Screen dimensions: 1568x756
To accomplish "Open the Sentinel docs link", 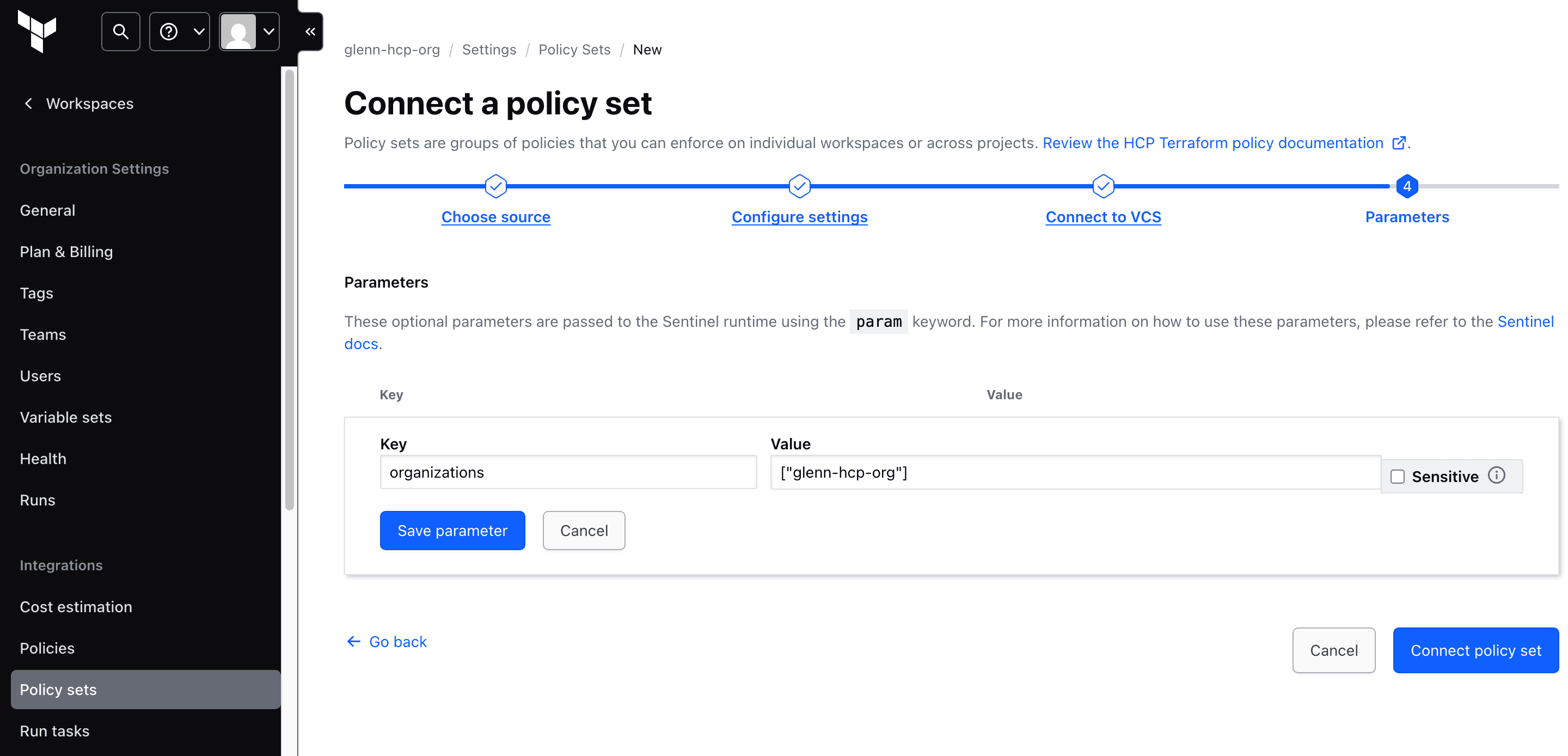I will click(x=1526, y=322).
